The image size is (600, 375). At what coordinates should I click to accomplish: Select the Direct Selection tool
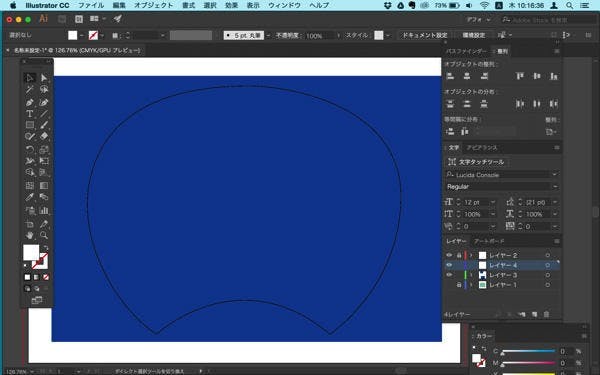coord(44,78)
